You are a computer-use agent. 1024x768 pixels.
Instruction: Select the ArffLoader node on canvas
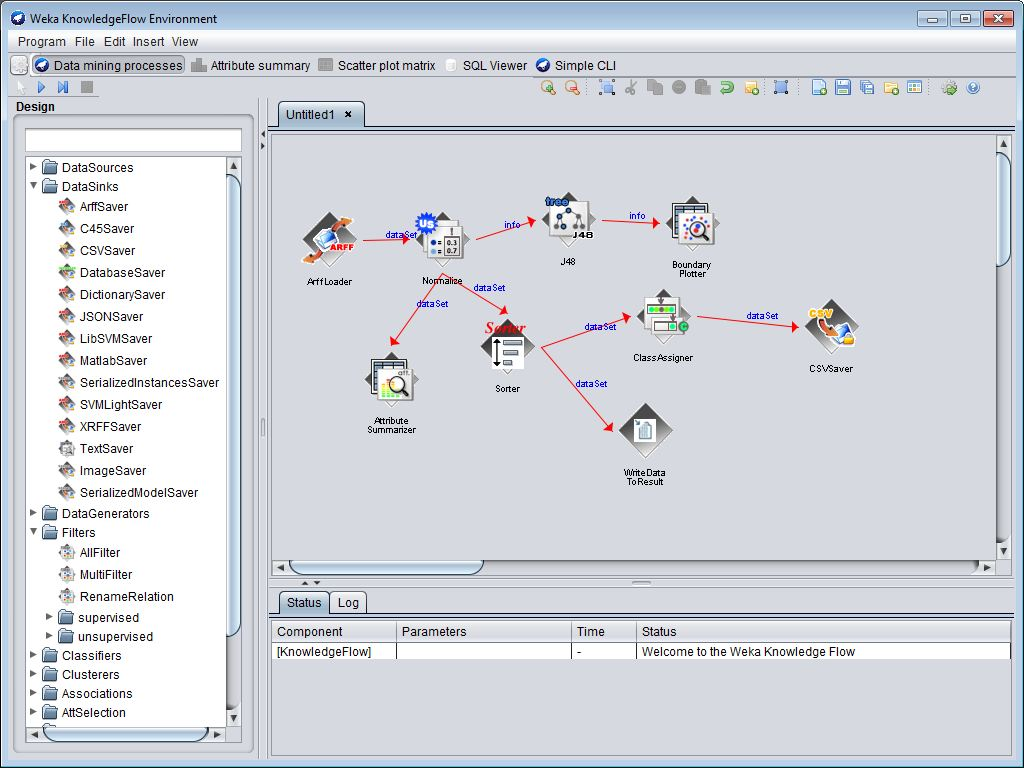click(329, 241)
